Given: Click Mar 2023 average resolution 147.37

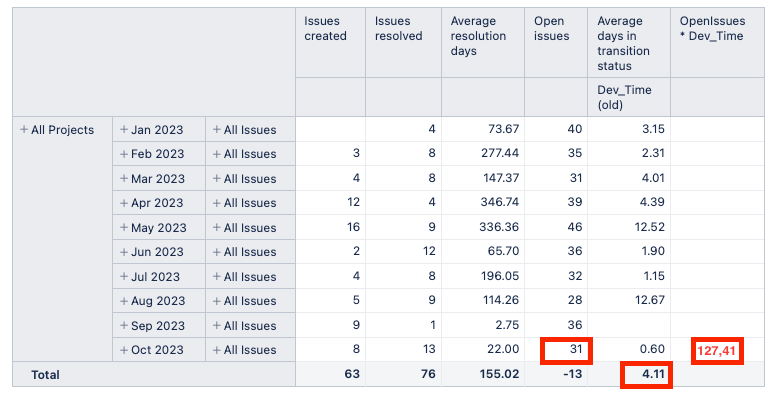Looking at the screenshot, I should pos(501,178).
